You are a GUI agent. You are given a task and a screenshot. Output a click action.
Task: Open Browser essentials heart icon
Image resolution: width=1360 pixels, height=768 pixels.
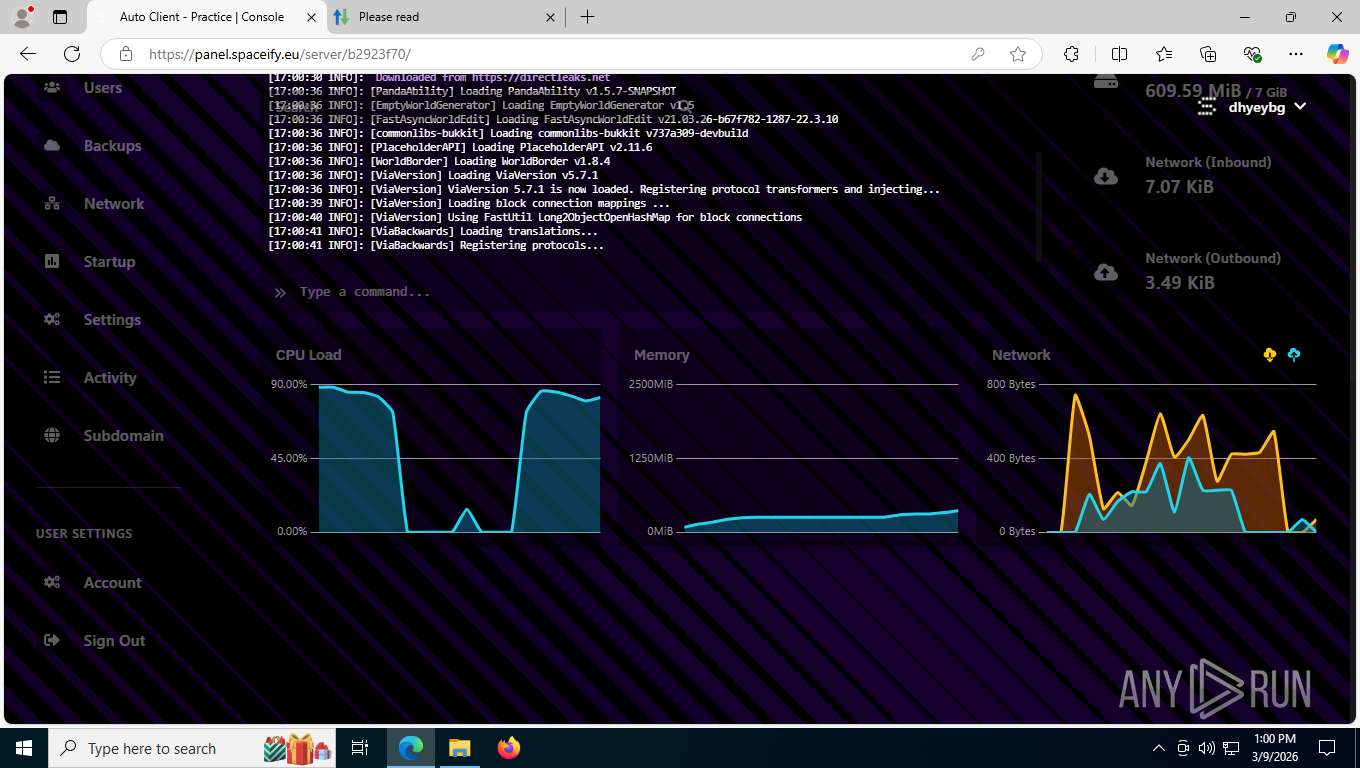pos(1252,54)
